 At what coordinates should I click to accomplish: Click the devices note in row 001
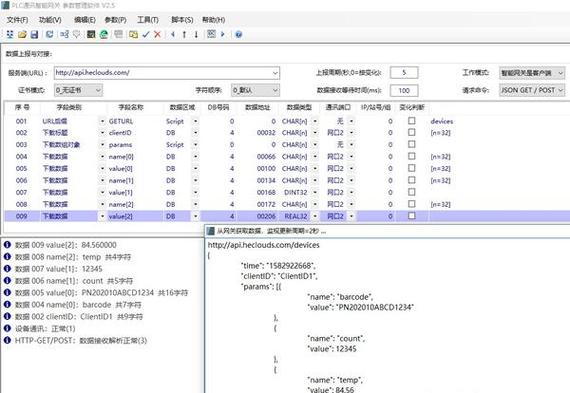(x=442, y=121)
